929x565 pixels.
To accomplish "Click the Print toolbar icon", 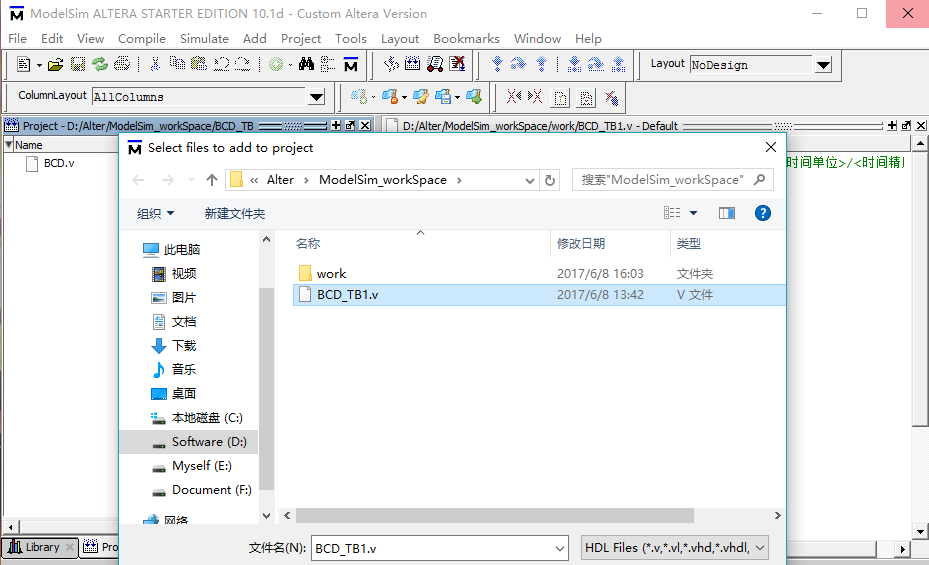I will click(x=122, y=64).
